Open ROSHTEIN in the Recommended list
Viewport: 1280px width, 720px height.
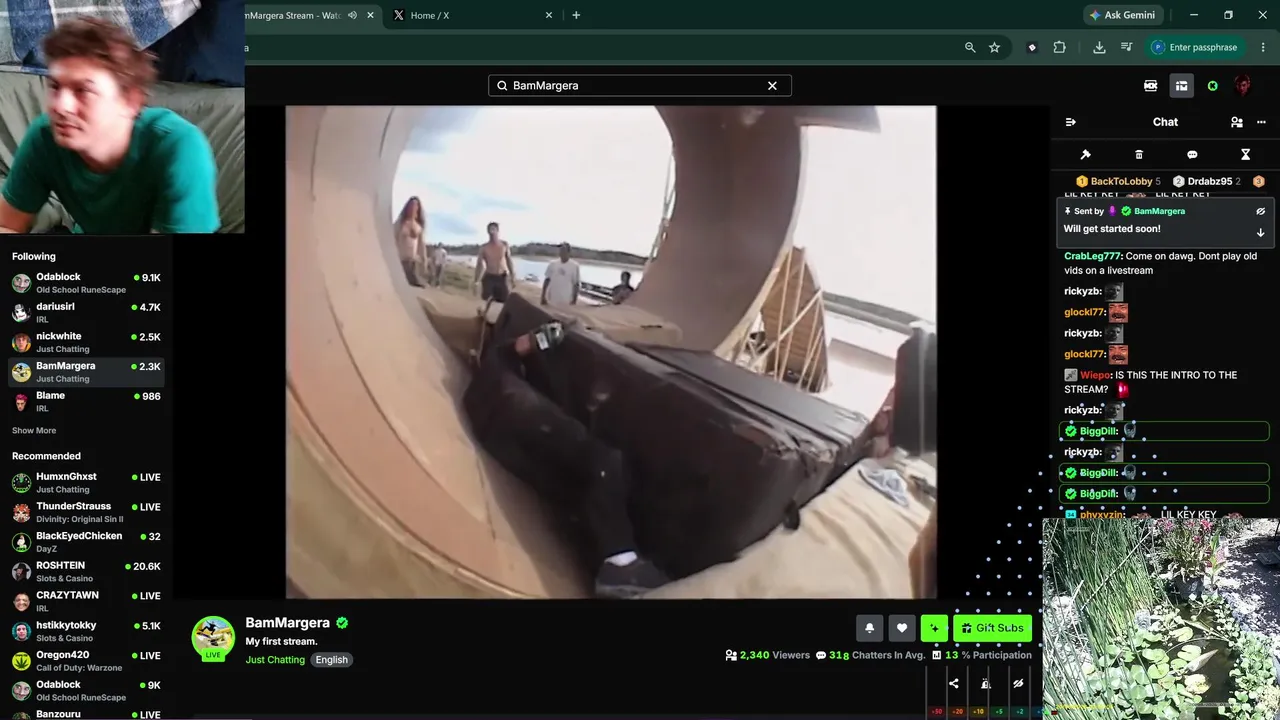coord(86,572)
